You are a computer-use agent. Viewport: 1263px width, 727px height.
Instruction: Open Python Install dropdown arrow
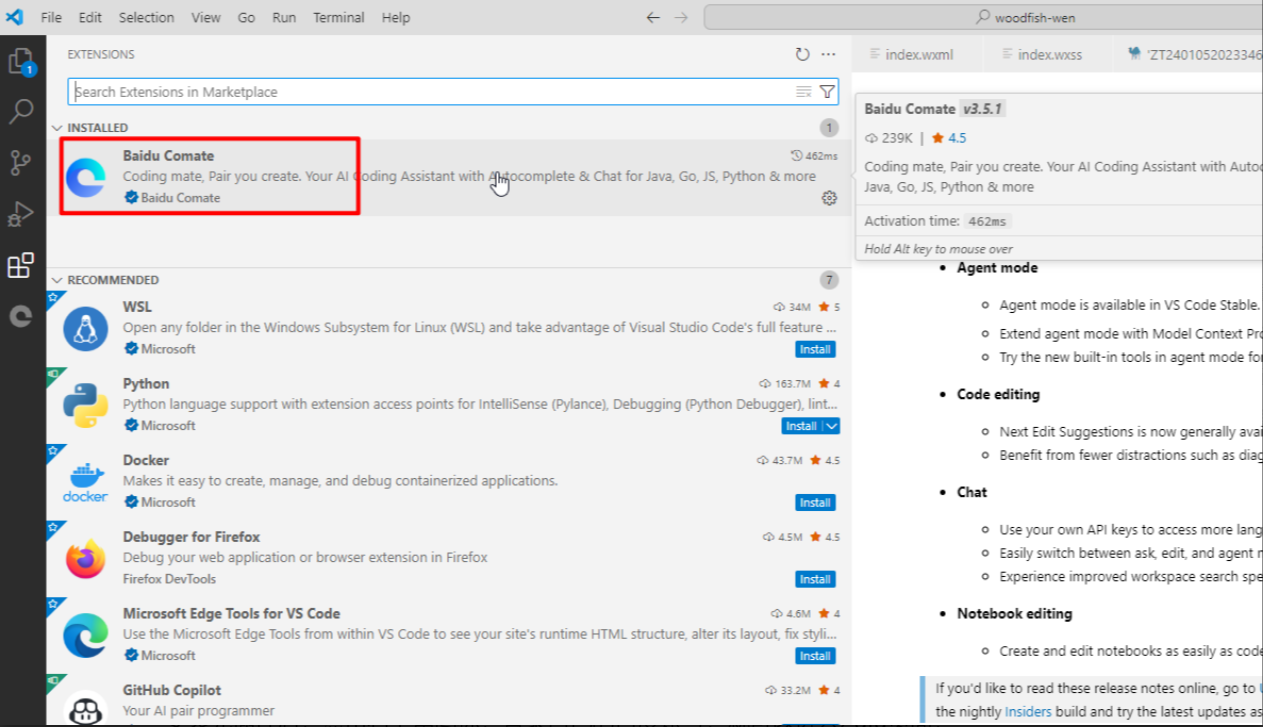832,426
